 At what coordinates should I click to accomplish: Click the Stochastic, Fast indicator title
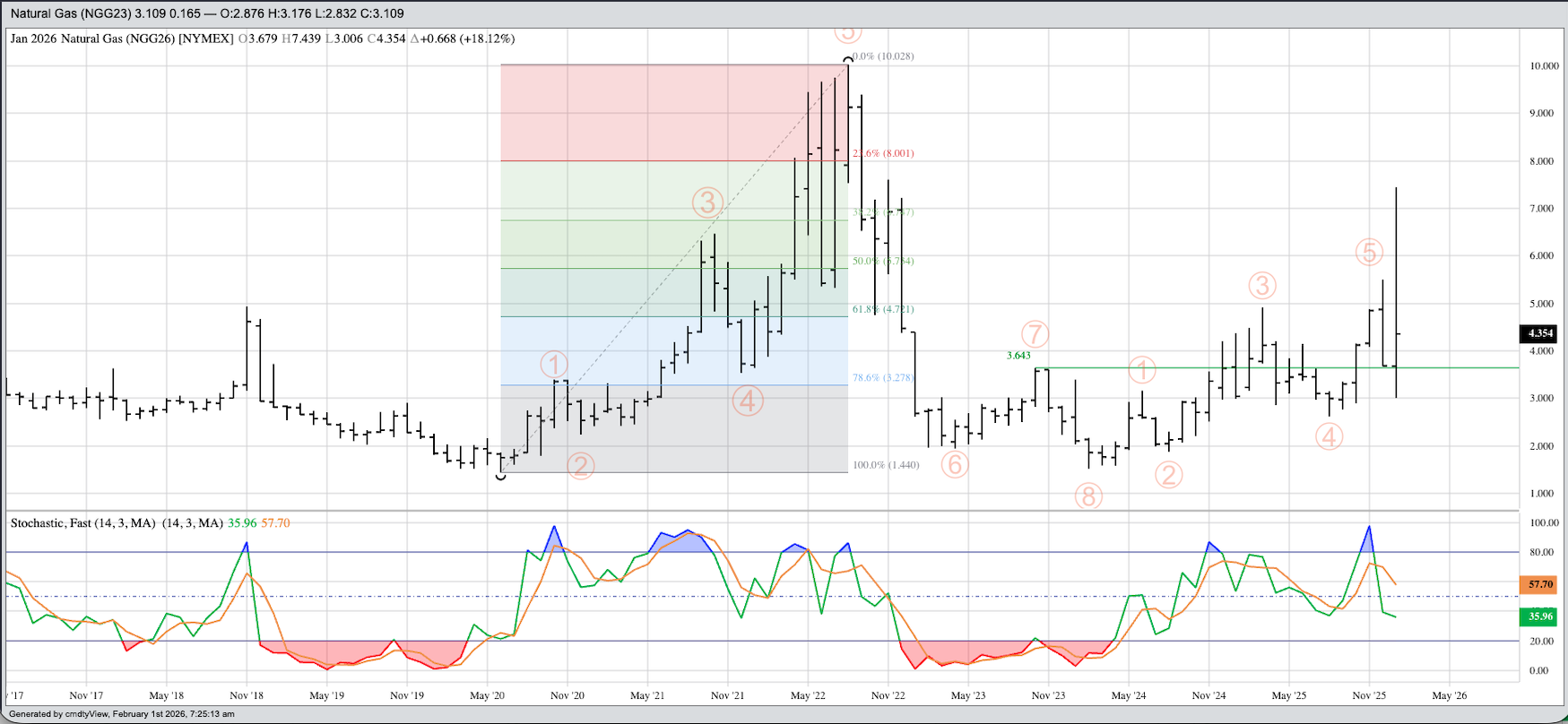coord(82,523)
